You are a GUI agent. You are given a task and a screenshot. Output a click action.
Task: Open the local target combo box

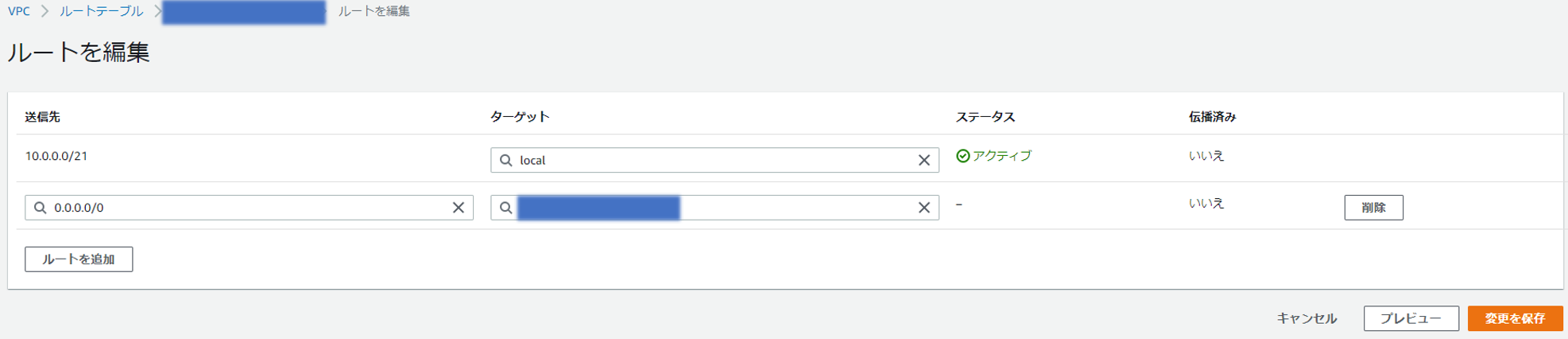point(714,160)
